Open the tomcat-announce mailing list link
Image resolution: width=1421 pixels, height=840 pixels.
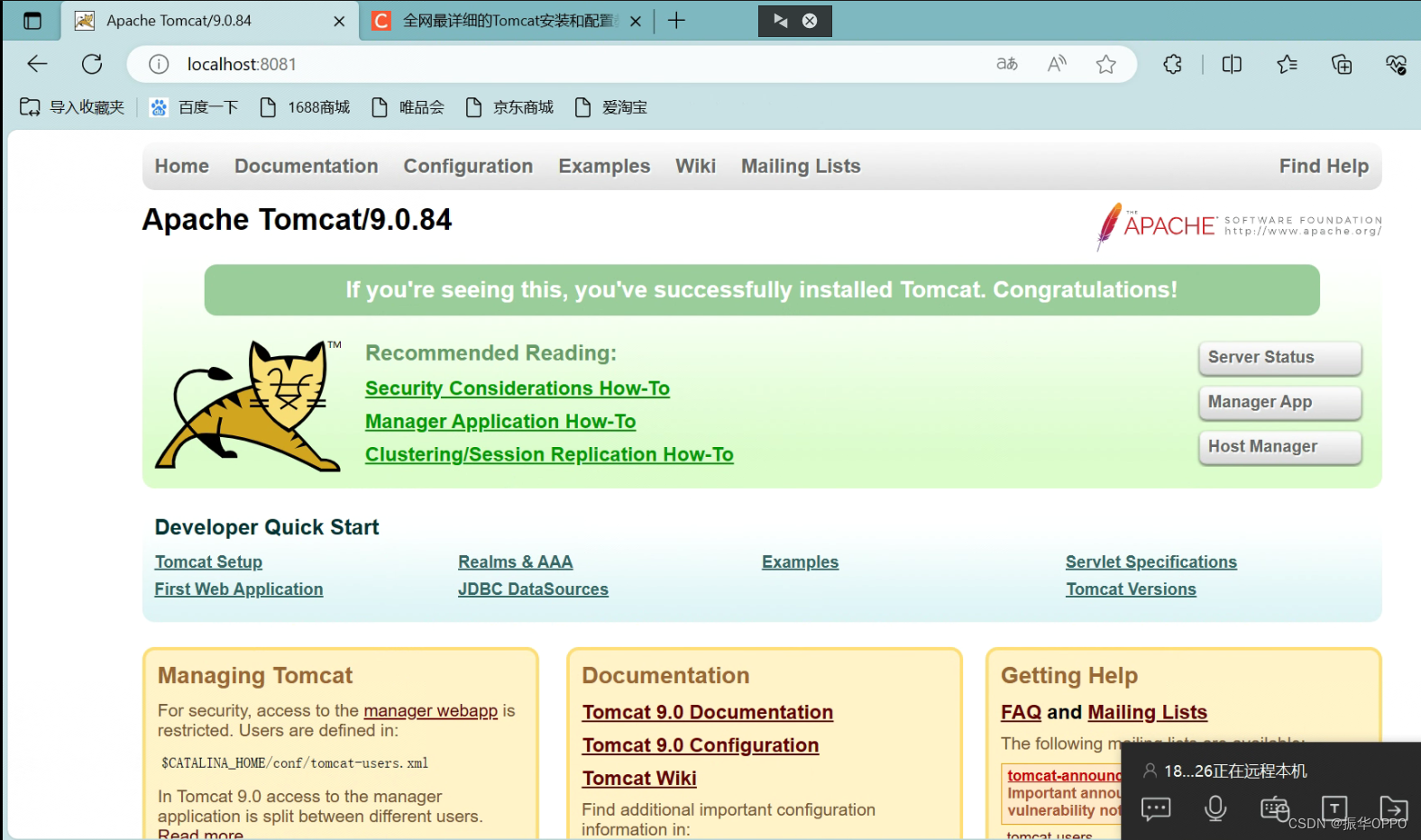pos(1064,775)
